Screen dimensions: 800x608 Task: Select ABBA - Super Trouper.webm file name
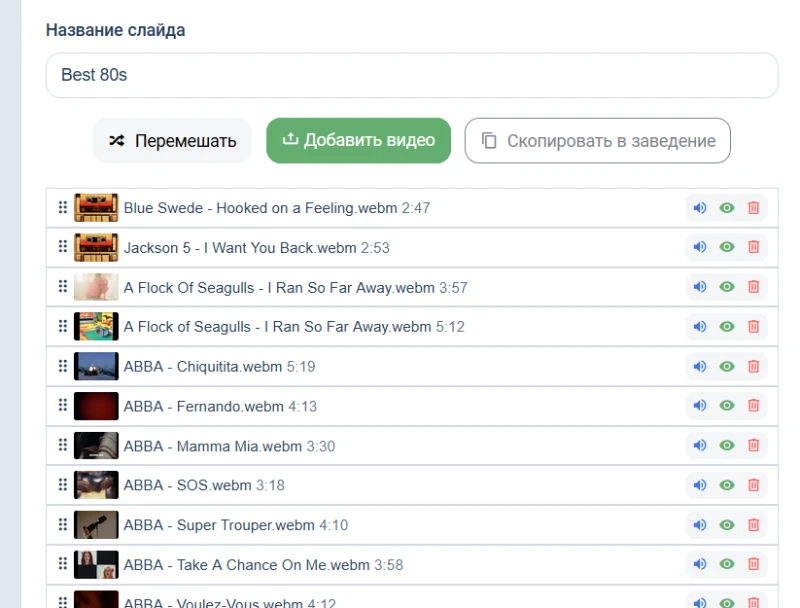[x=219, y=525]
